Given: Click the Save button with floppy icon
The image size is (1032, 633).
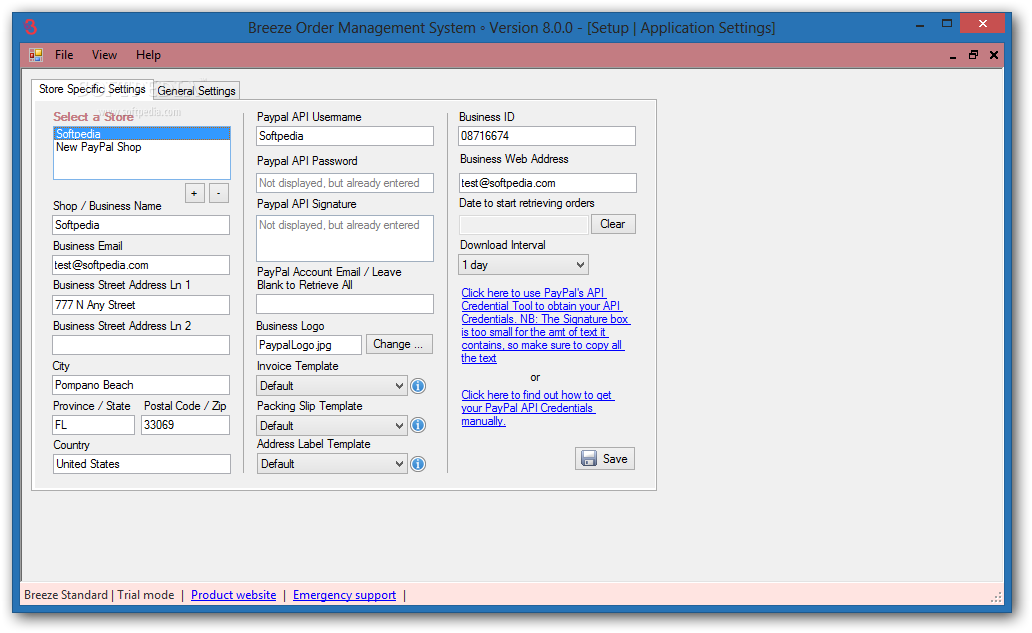Looking at the screenshot, I should (x=605, y=459).
